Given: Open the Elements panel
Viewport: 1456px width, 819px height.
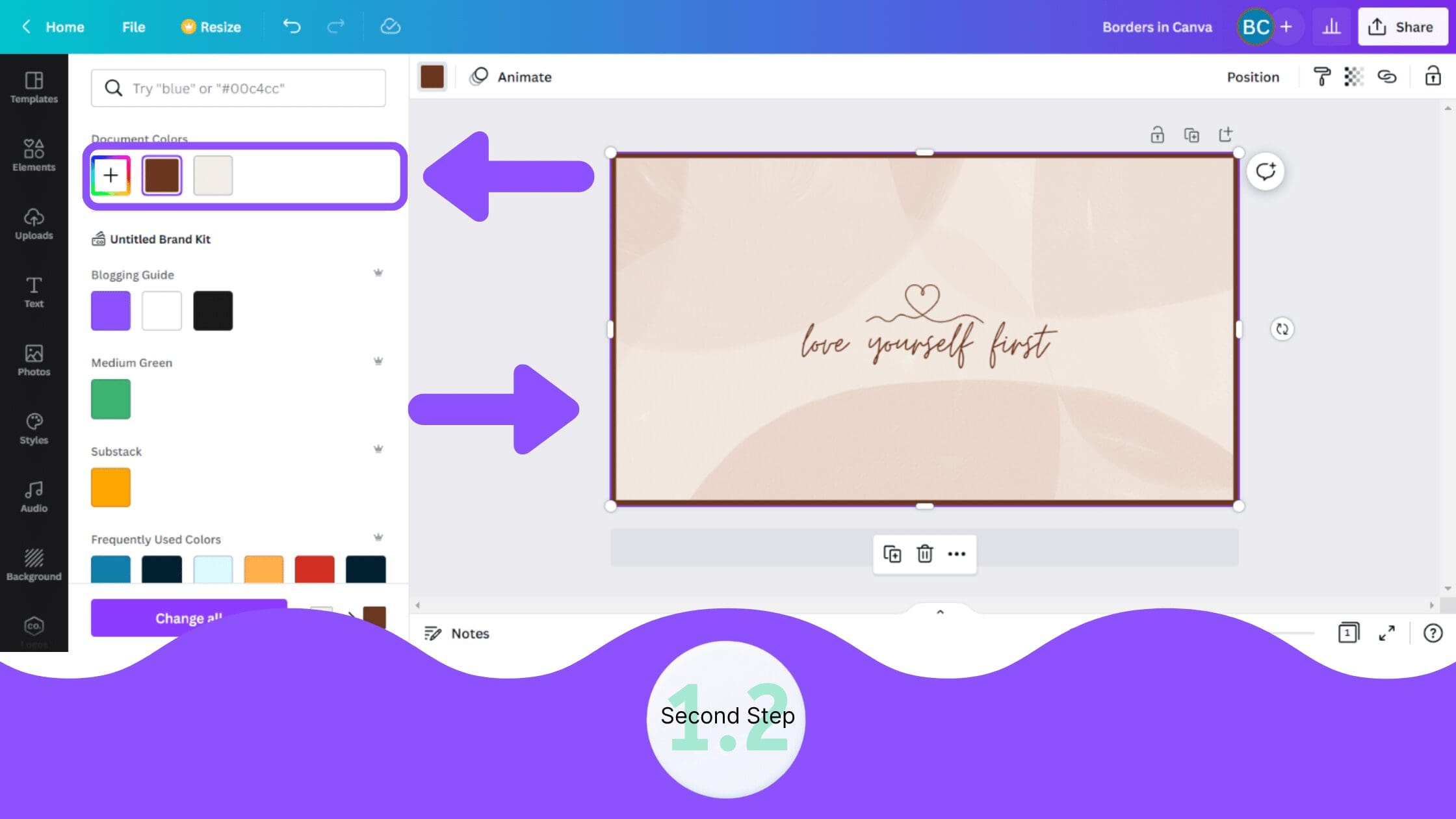Looking at the screenshot, I should pyautogui.click(x=33, y=153).
